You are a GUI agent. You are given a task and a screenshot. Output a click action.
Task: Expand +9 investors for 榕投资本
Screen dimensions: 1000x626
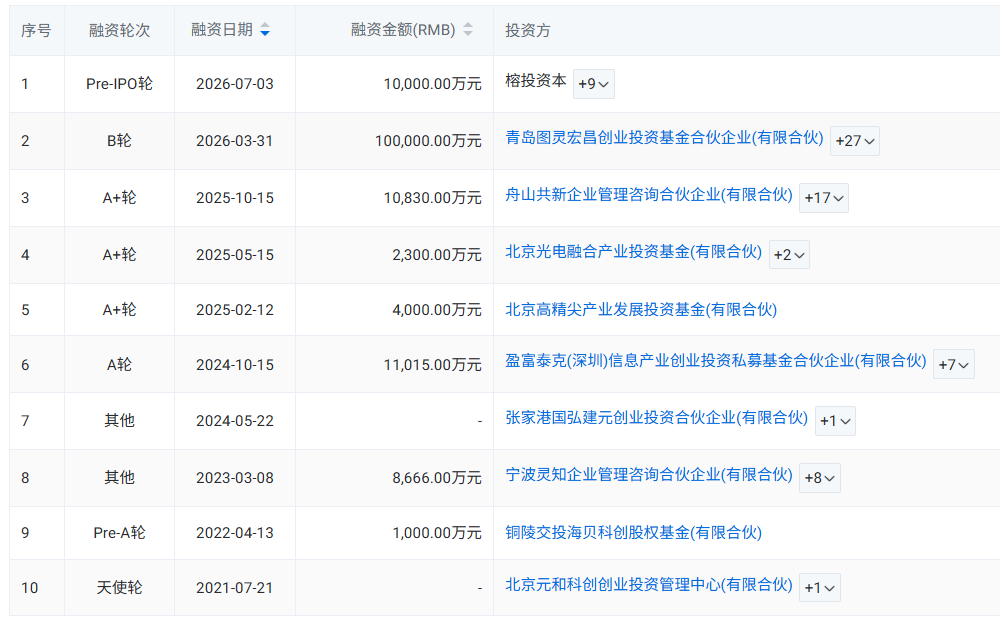[594, 84]
